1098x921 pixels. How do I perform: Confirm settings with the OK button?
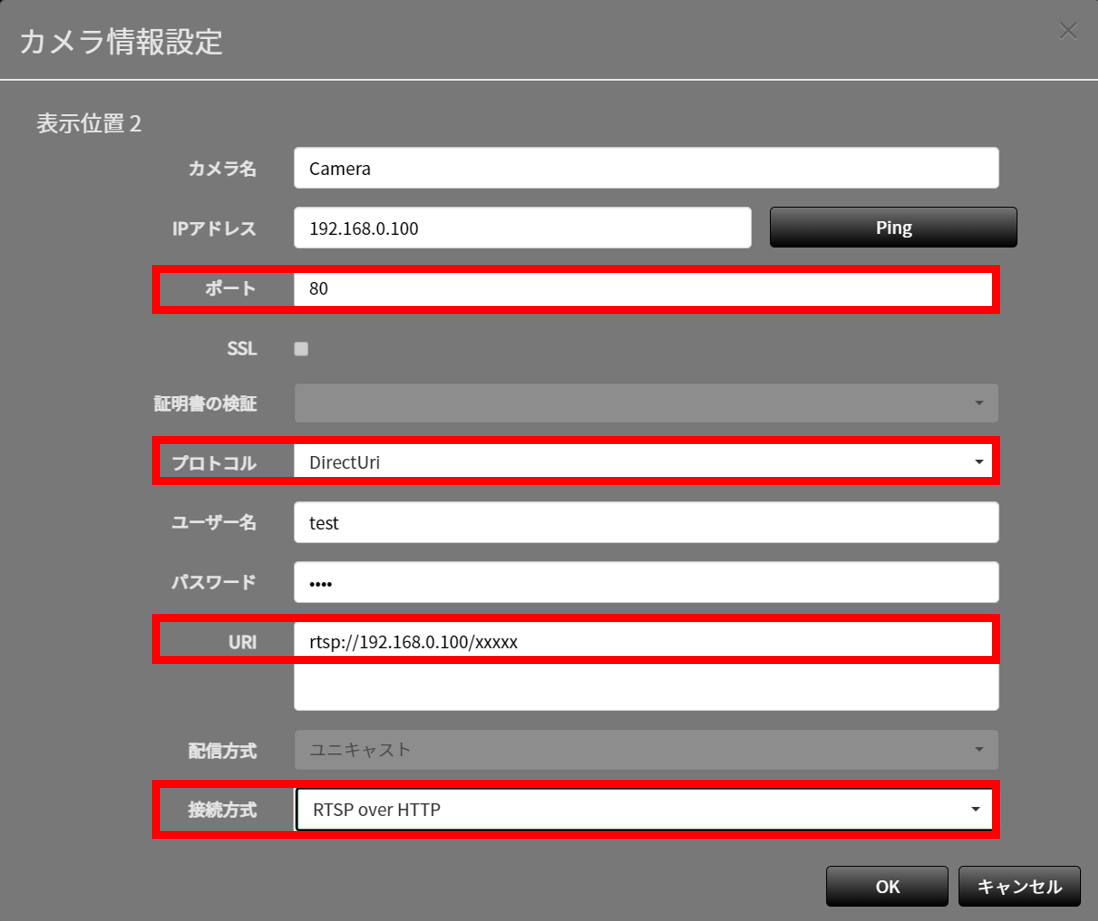[x=887, y=887]
